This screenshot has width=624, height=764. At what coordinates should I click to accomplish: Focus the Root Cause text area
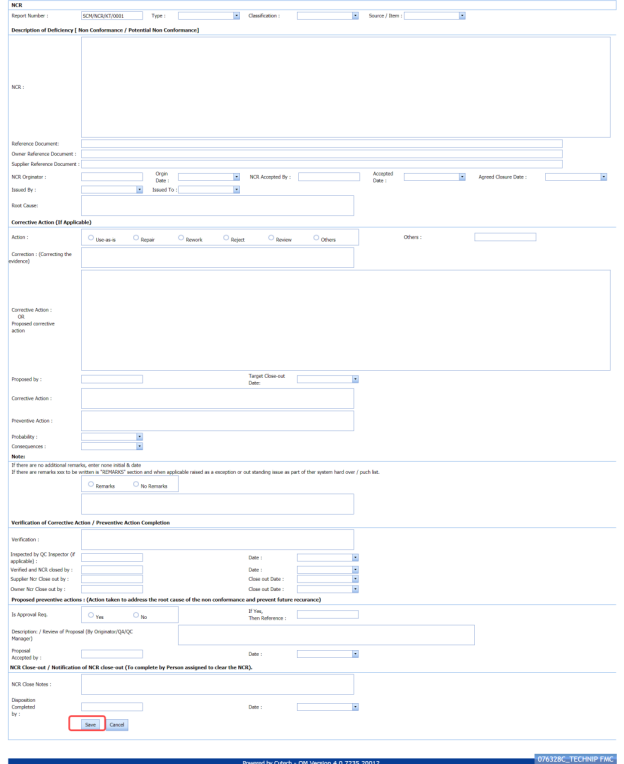pos(217,205)
